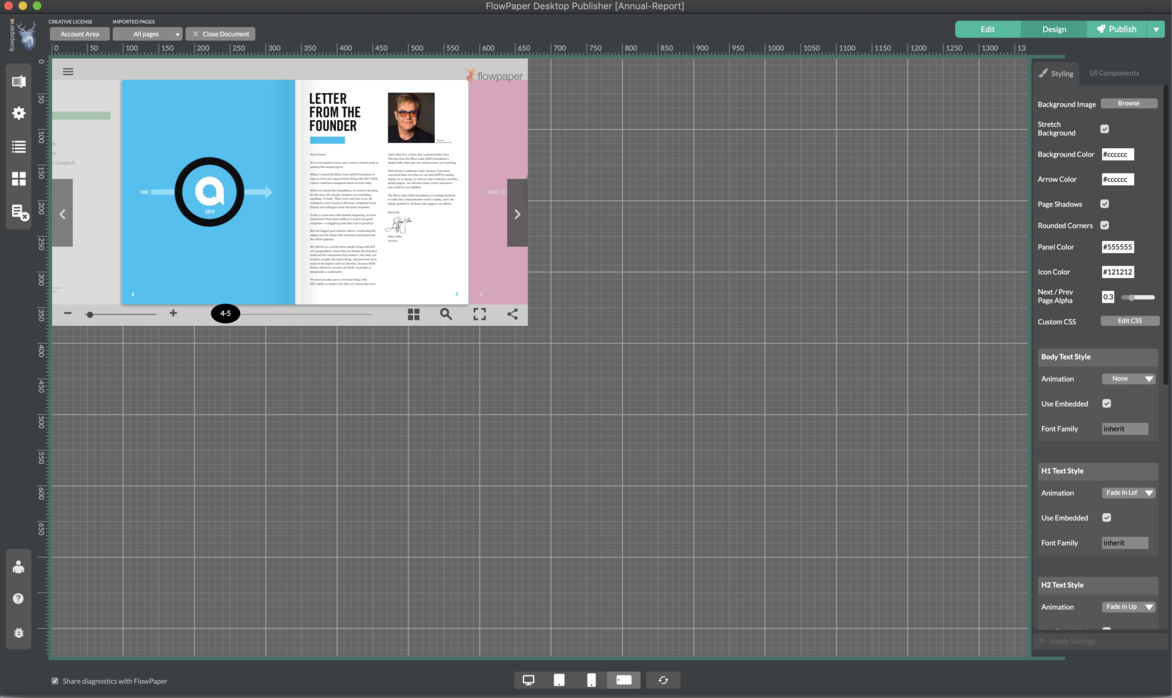Switch to the Design mode tab
Screen dimensions: 1172x698
(x=1054, y=29)
